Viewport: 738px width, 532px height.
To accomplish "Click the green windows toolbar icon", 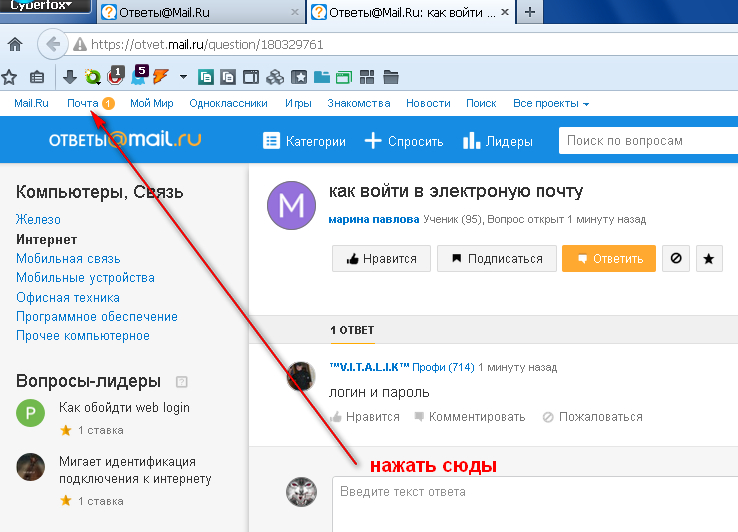I will coord(344,77).
